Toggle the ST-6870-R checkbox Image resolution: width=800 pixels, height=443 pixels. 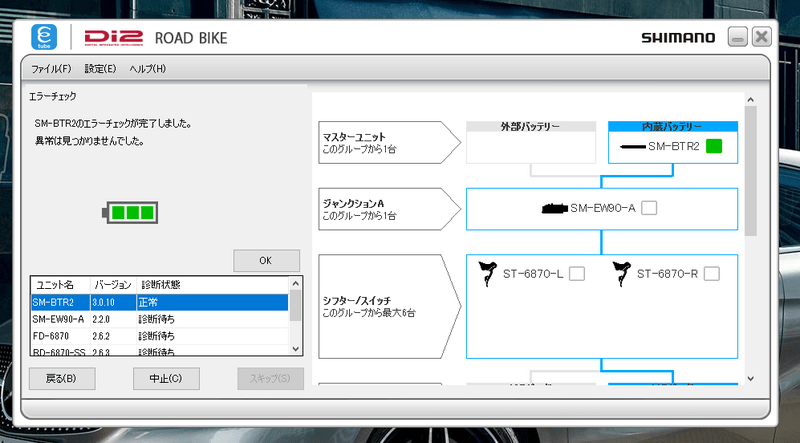711,274
